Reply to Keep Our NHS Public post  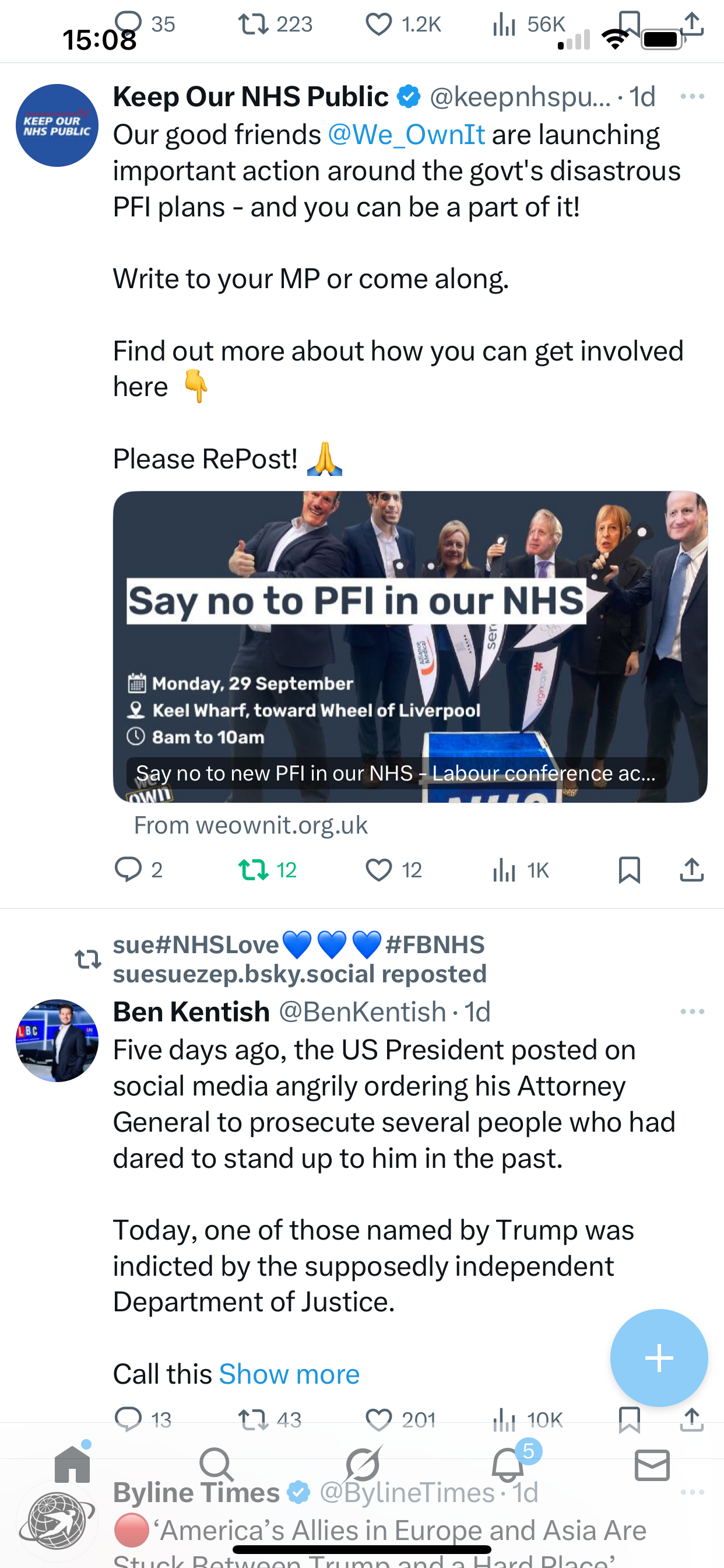(138, 870)
